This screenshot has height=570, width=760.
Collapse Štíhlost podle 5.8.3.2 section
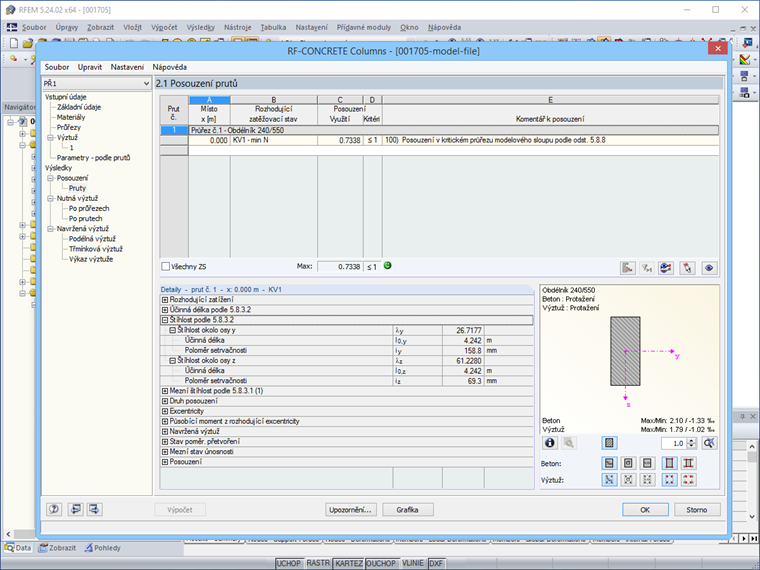click(x=165, y=320)
